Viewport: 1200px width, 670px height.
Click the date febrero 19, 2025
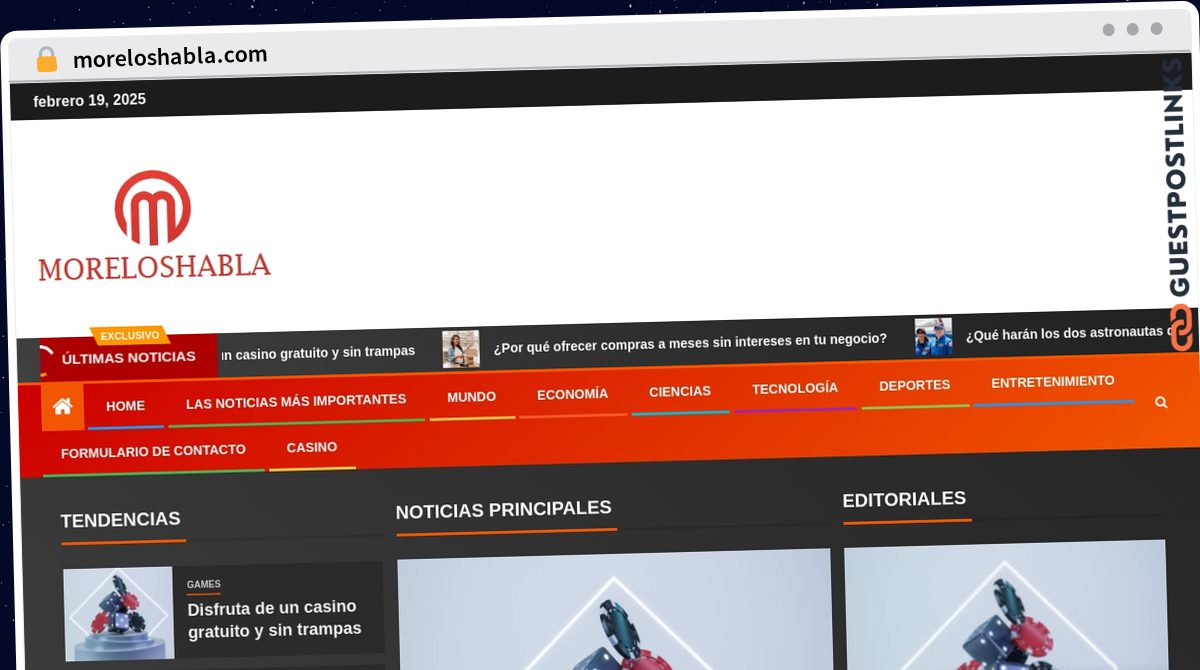[89, 101]
